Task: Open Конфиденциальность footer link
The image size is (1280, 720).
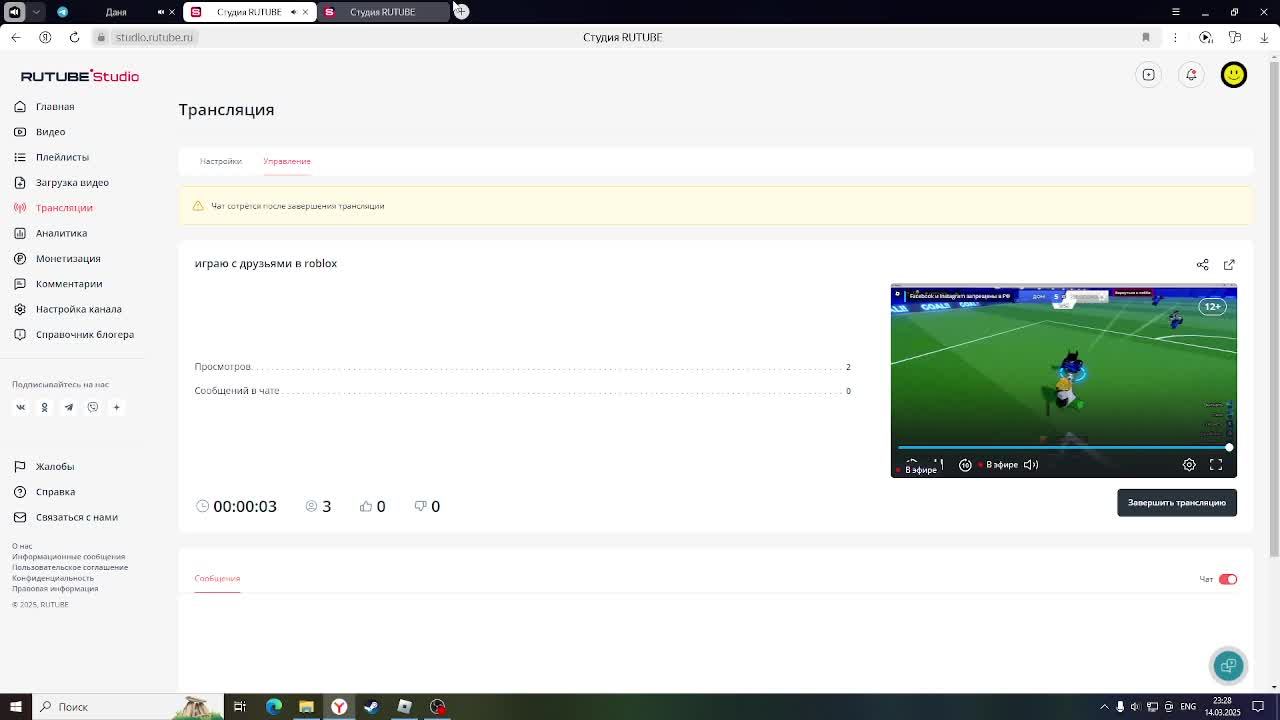Action: pos(53,578)
